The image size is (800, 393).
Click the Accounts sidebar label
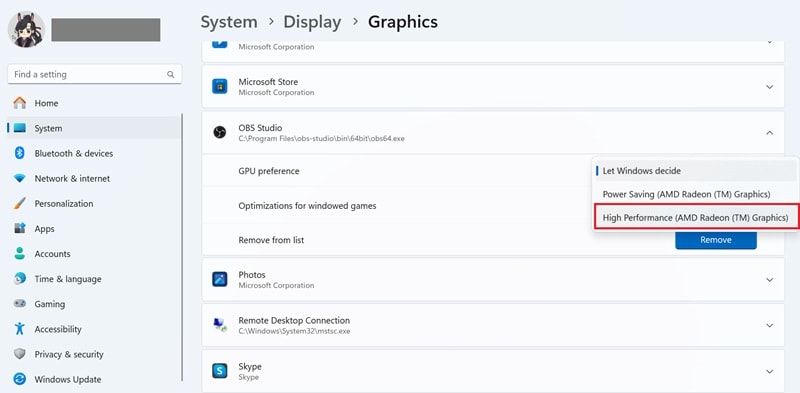tap(53, 254)
